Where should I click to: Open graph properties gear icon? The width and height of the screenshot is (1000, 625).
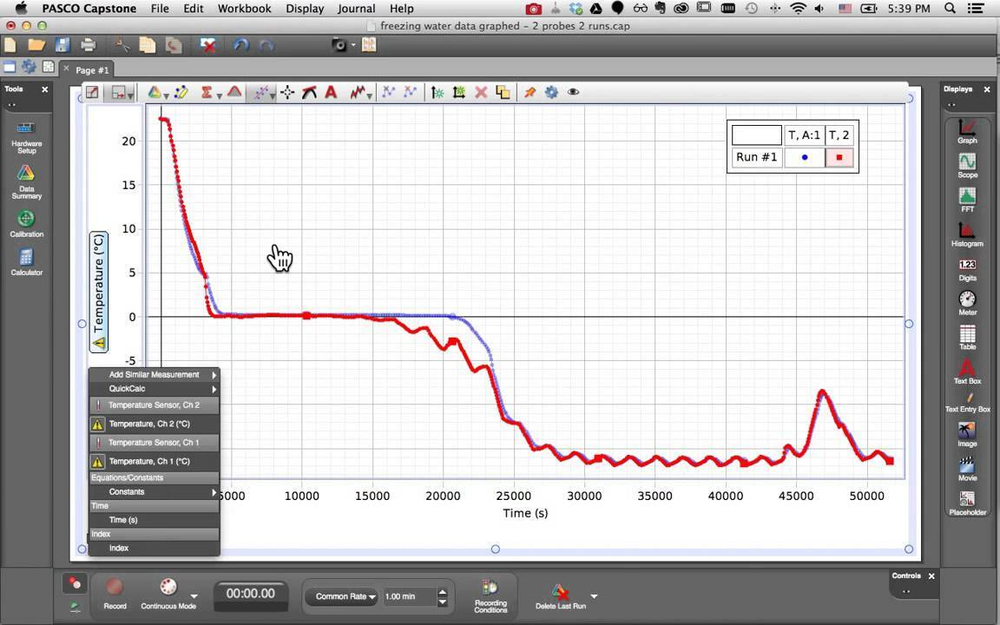point(551,92)
